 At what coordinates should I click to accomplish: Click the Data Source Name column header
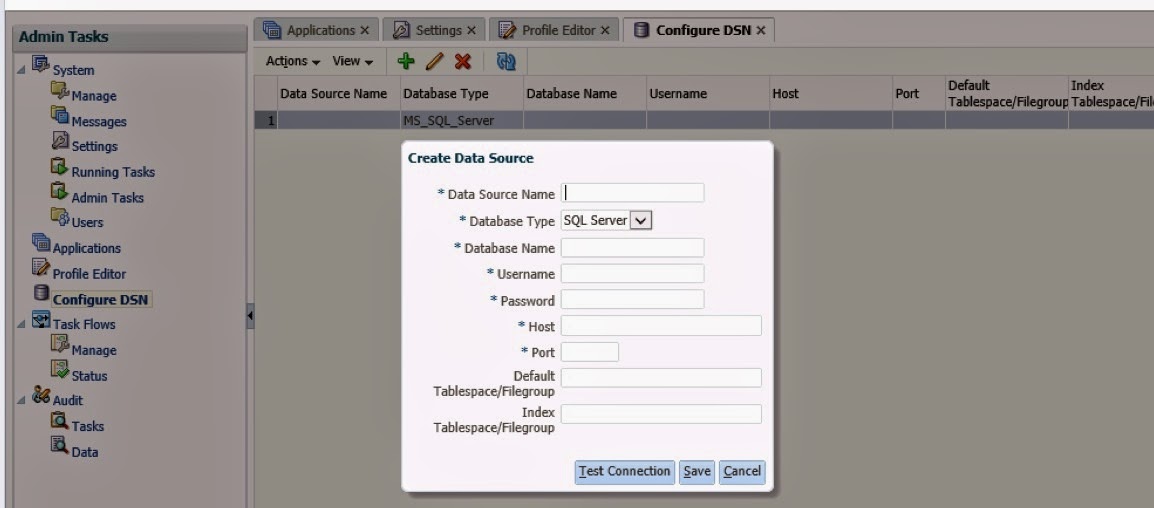coord(339,94)
